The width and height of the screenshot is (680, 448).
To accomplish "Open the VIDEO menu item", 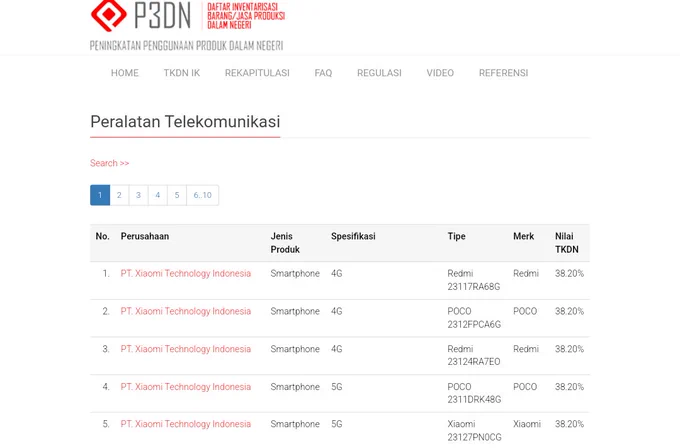I will [x=440, y=73].
